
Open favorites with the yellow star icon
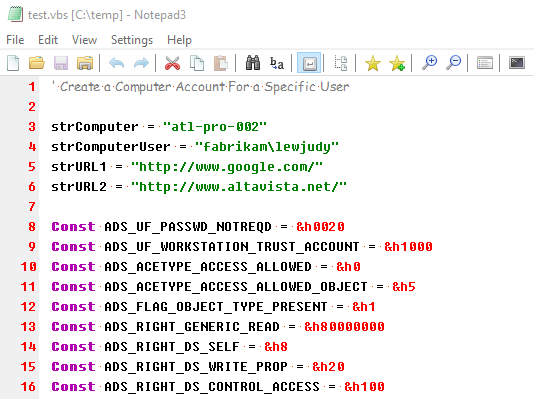tap(373, 63)
